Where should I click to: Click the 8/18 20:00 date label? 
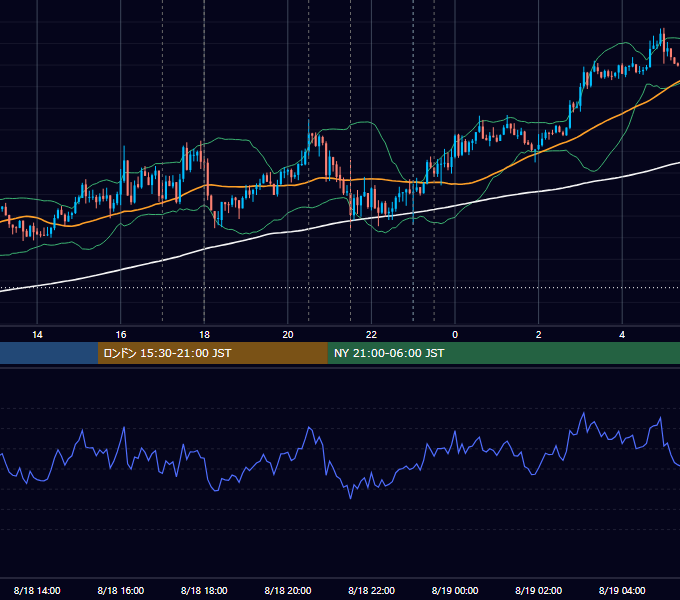pyautogui.click(x=288, y=590)
